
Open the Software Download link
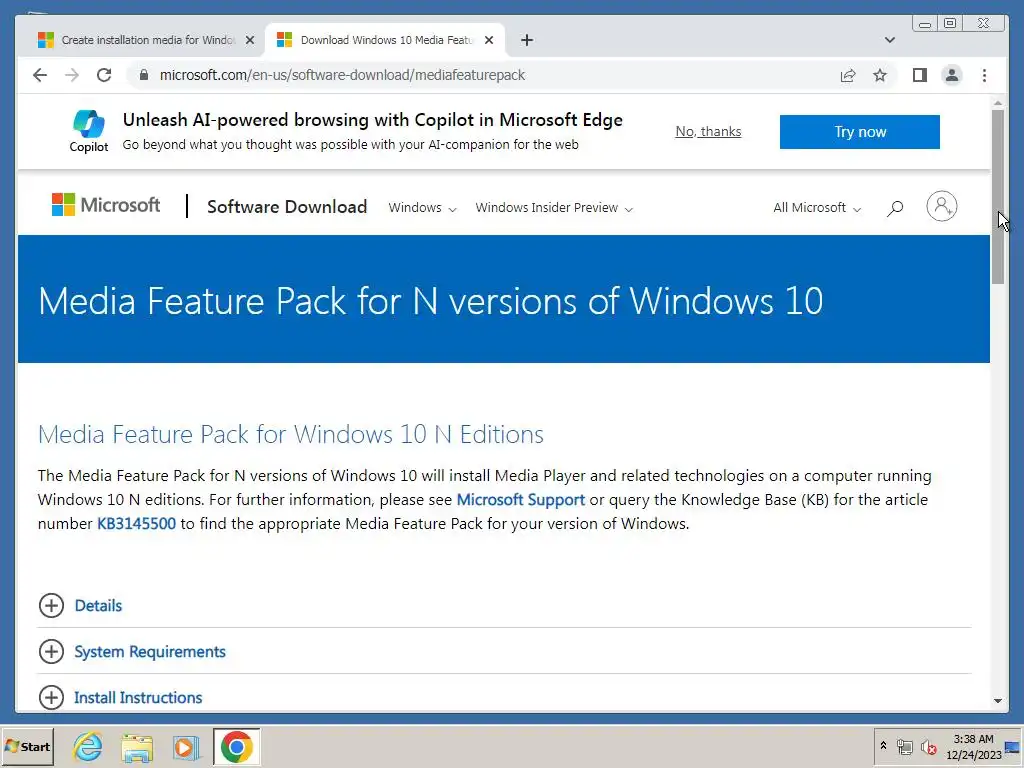coord(287,207)
